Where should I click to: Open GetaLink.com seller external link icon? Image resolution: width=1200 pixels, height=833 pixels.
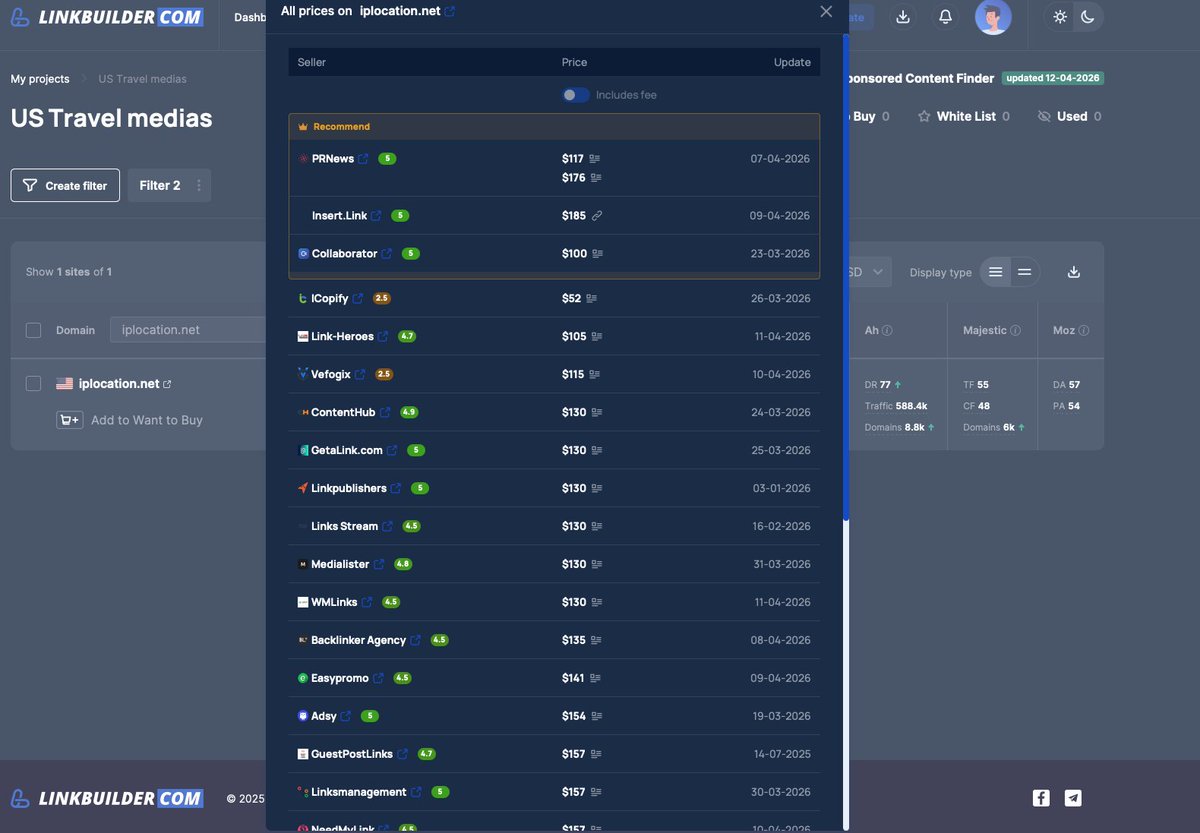pyautogui.click(x=392, y=451)
